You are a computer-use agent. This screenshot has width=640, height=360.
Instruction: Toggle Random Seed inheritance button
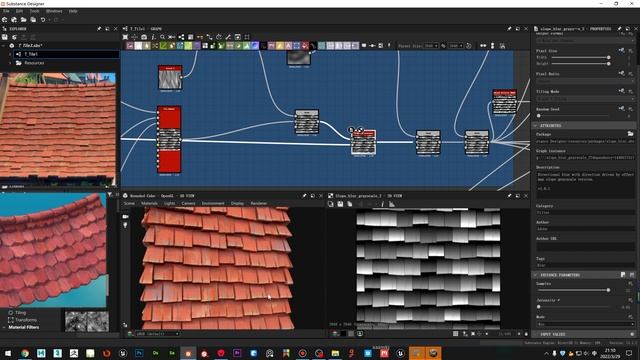pyautogui.click(x=621, y=108)
